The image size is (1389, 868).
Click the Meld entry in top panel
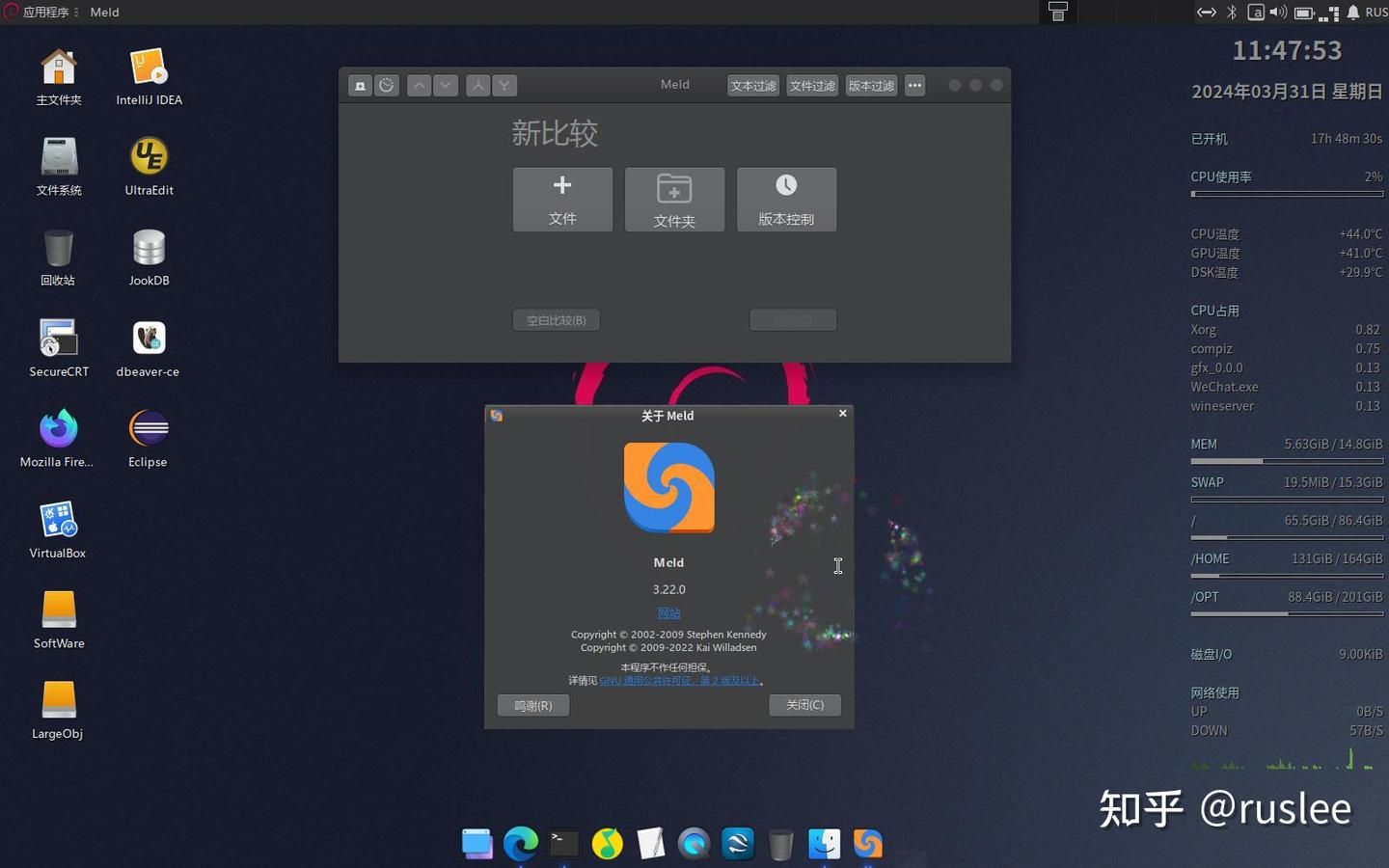pos(104,12)
